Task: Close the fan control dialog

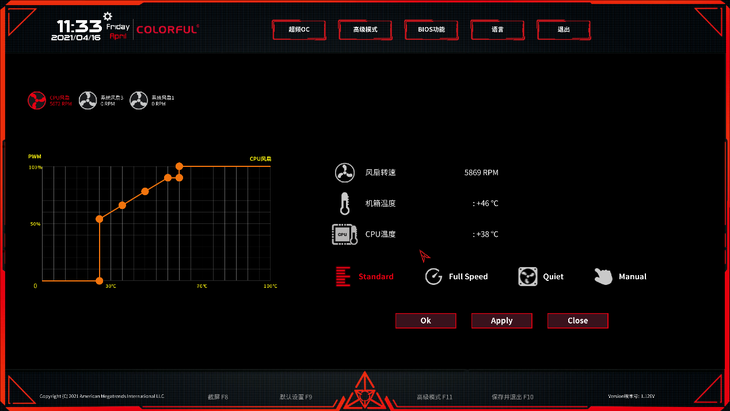Action: click(577, 321)
